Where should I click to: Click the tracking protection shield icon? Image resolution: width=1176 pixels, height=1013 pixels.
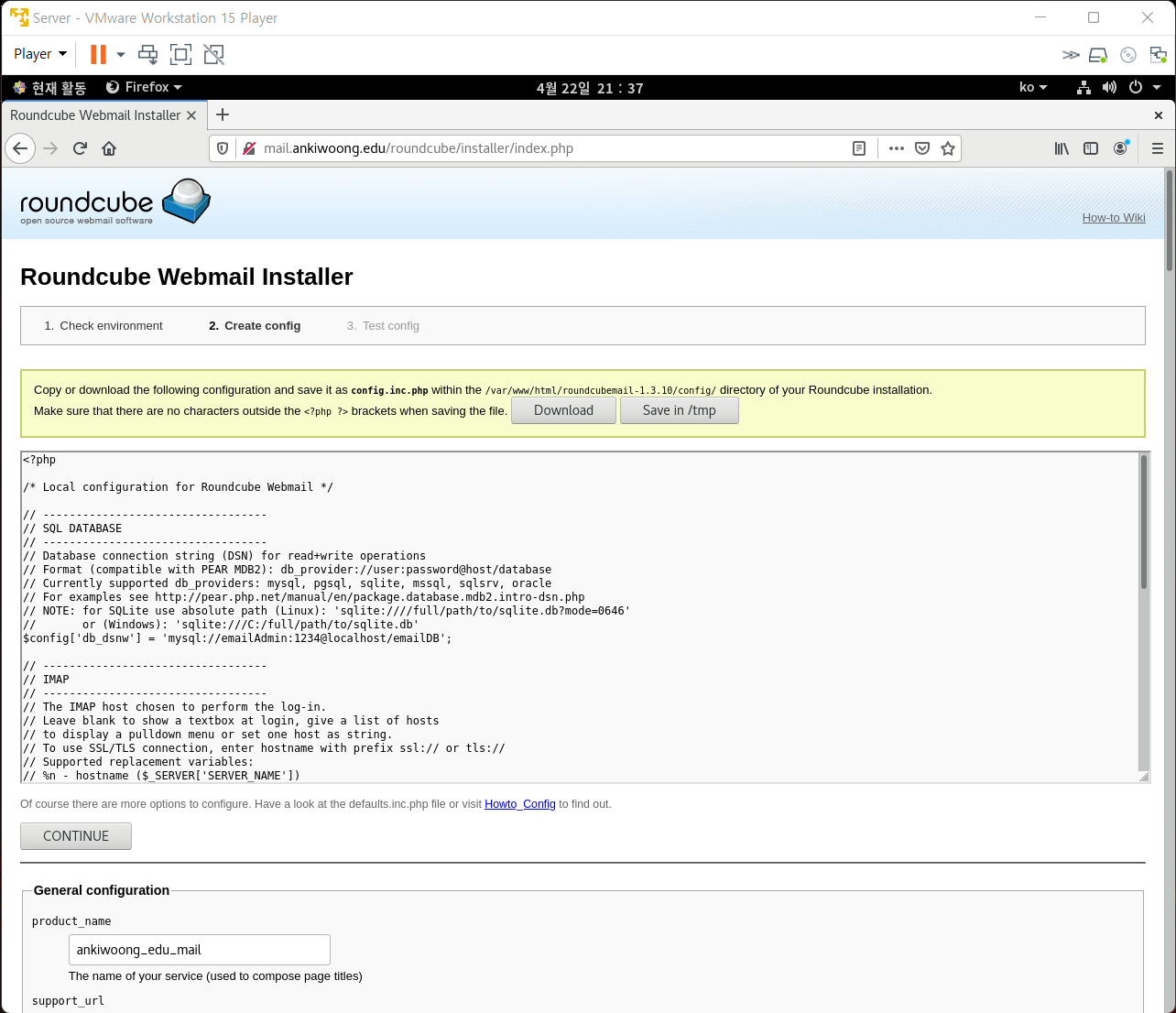point(223,148)
